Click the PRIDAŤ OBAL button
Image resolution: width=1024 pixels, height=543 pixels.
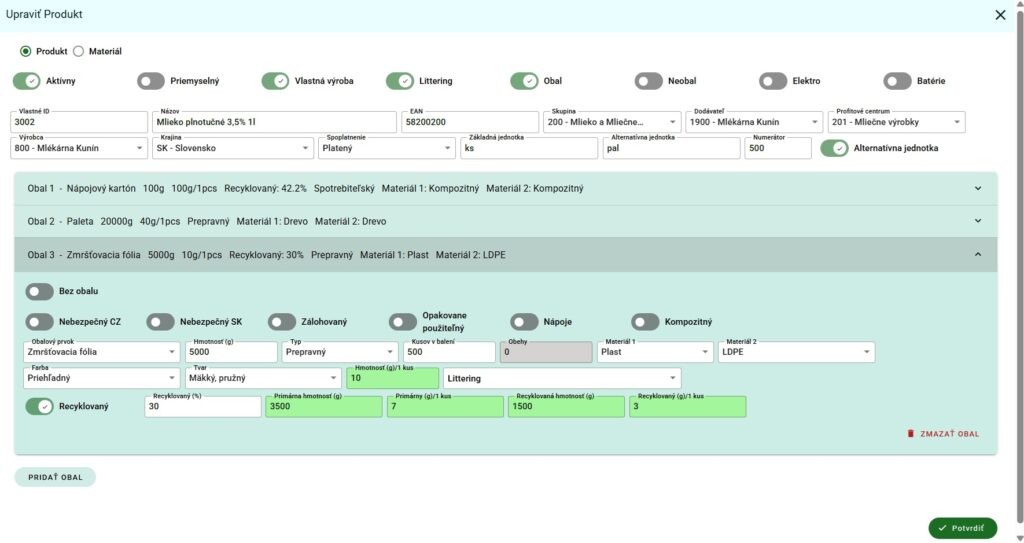55,477
